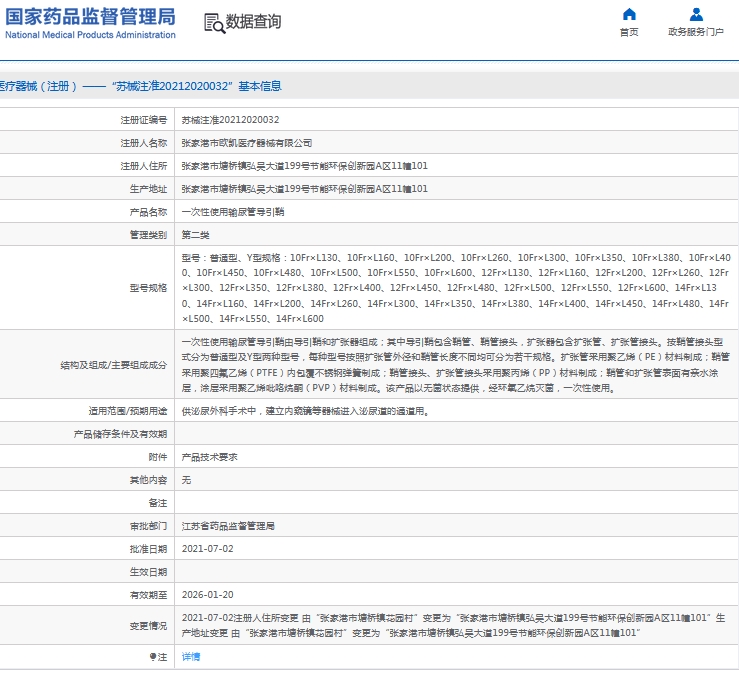
Task: Click the expiry date 2026-01-20
Action: coord(207,595)
